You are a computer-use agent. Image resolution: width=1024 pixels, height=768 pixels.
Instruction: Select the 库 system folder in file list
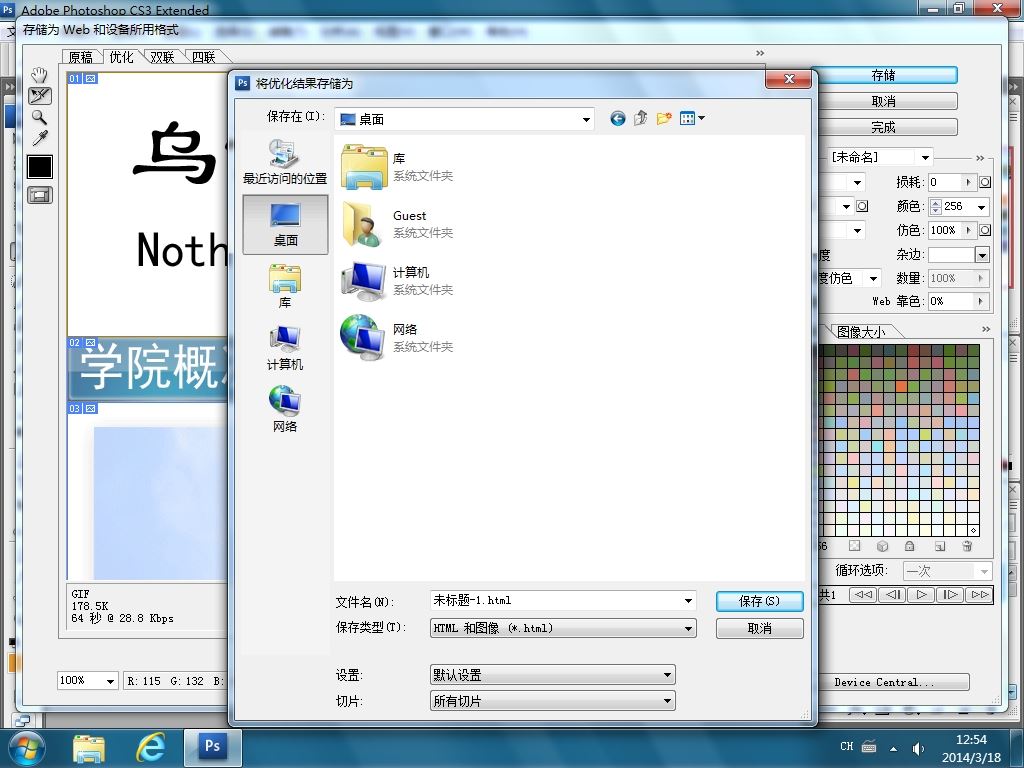click(397, 167)
